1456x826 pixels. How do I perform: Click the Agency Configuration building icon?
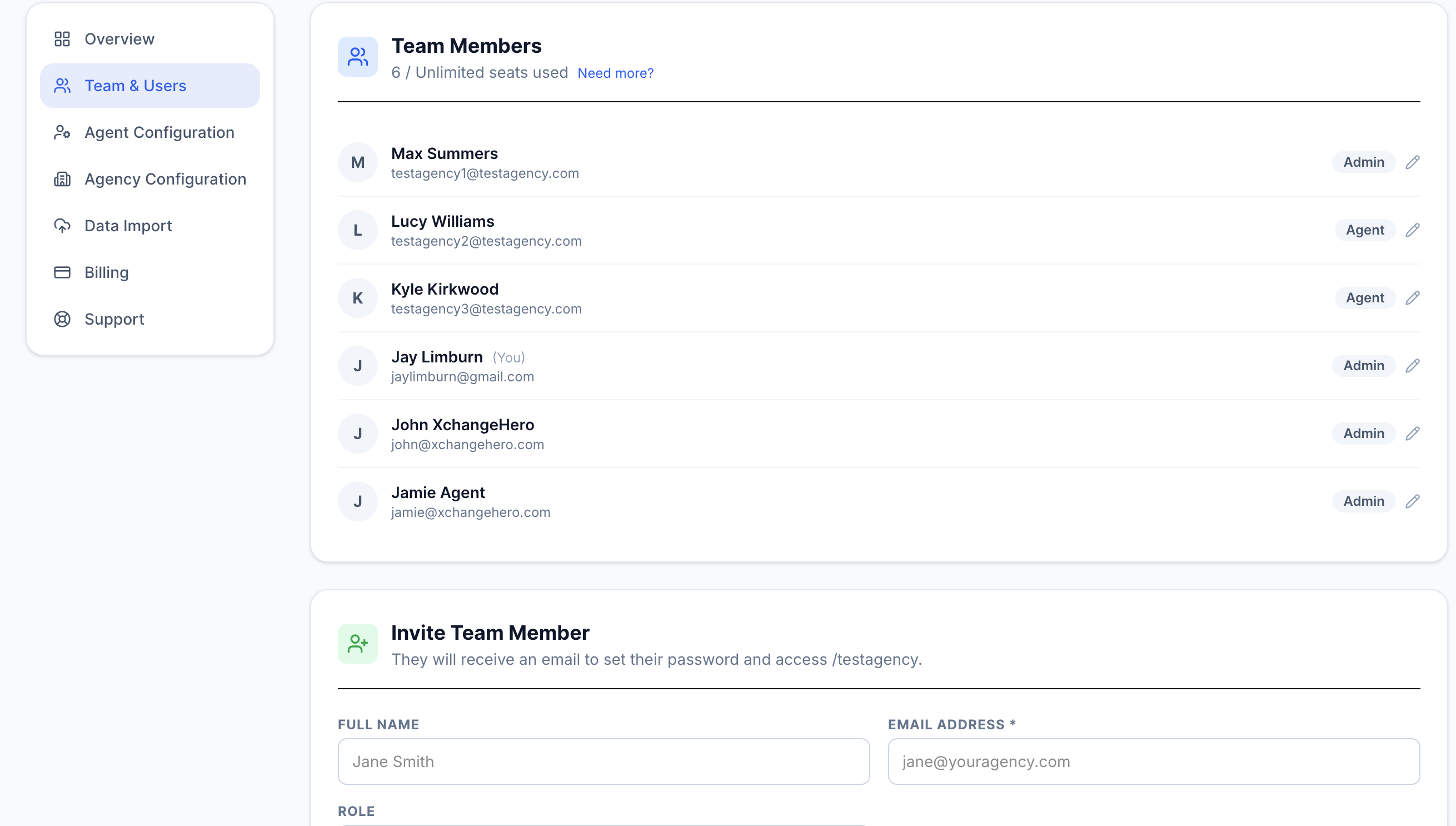coord(62,178)
